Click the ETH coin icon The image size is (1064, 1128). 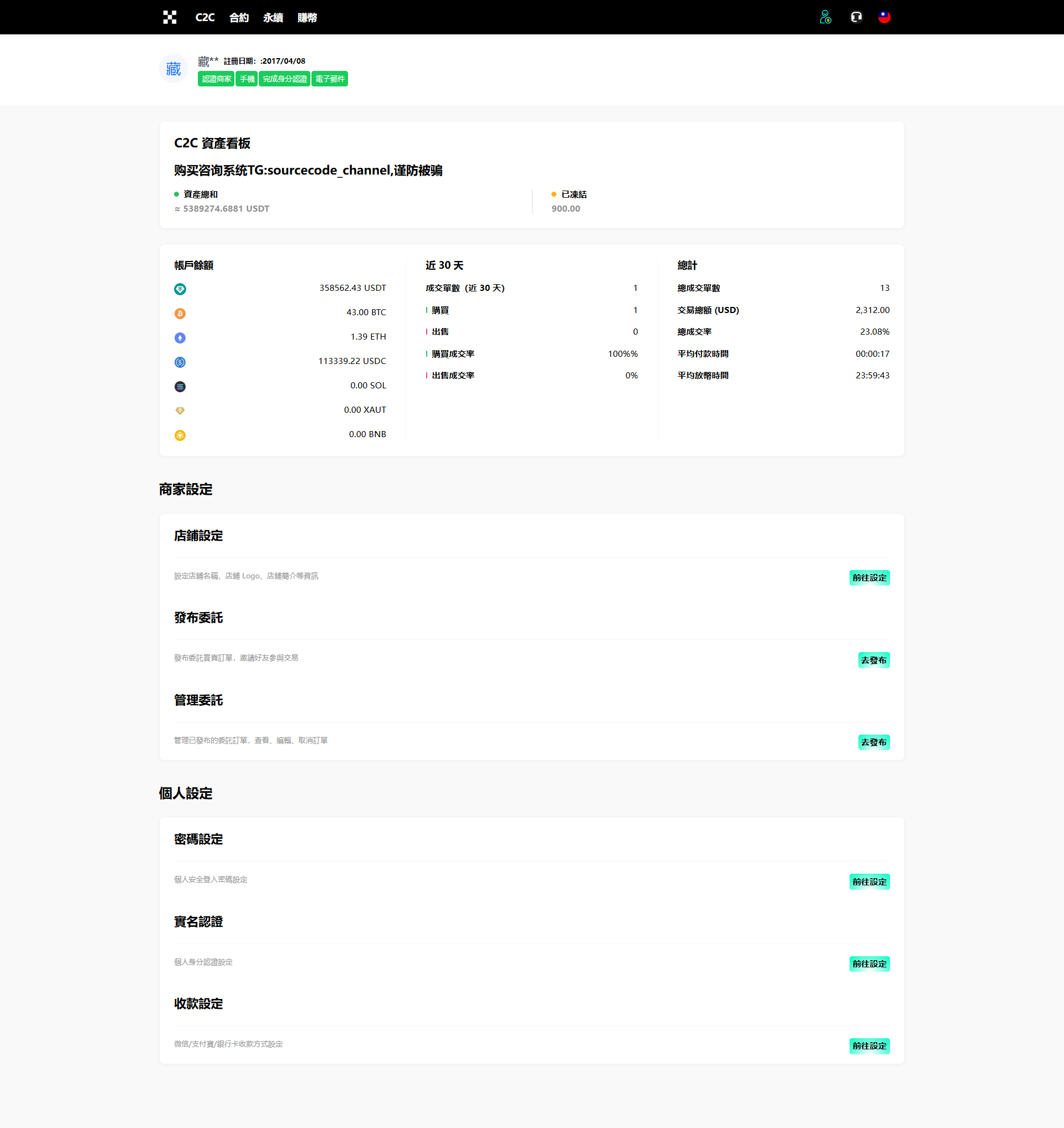180,338
